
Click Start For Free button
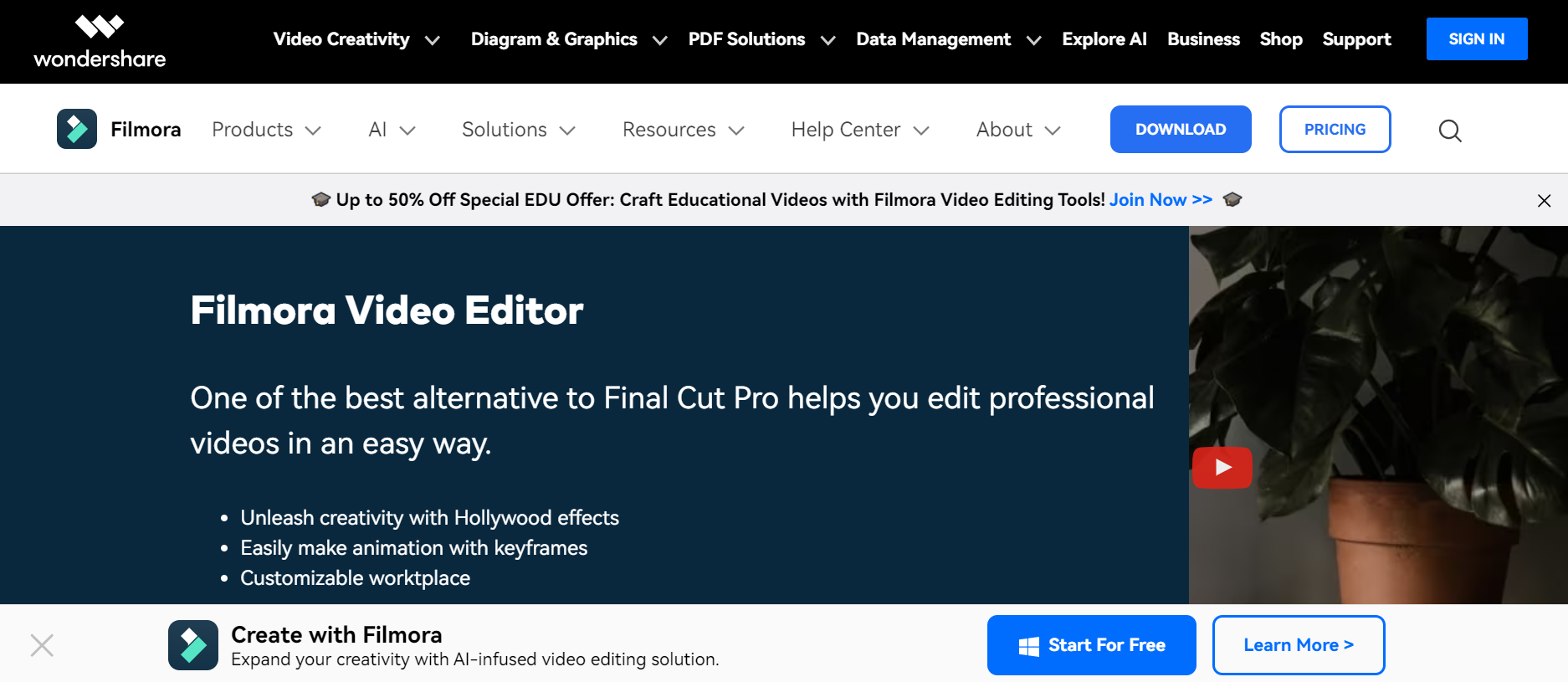[x=1091, y=645]
